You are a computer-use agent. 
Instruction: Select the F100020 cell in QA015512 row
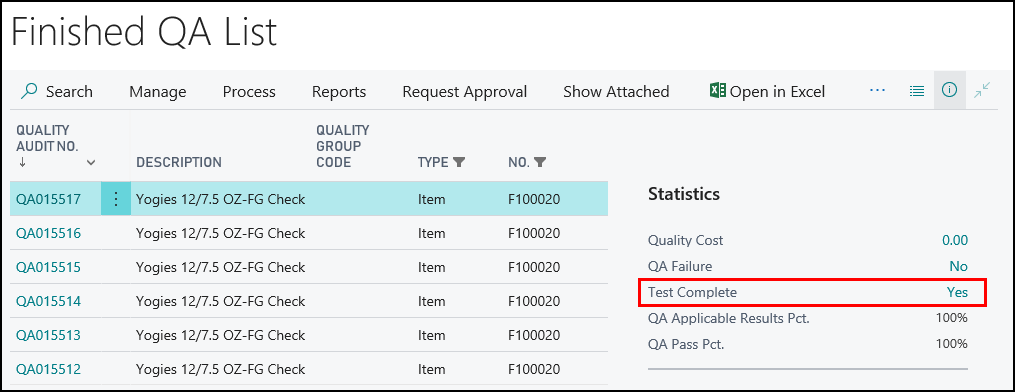(x=534, y=369)
